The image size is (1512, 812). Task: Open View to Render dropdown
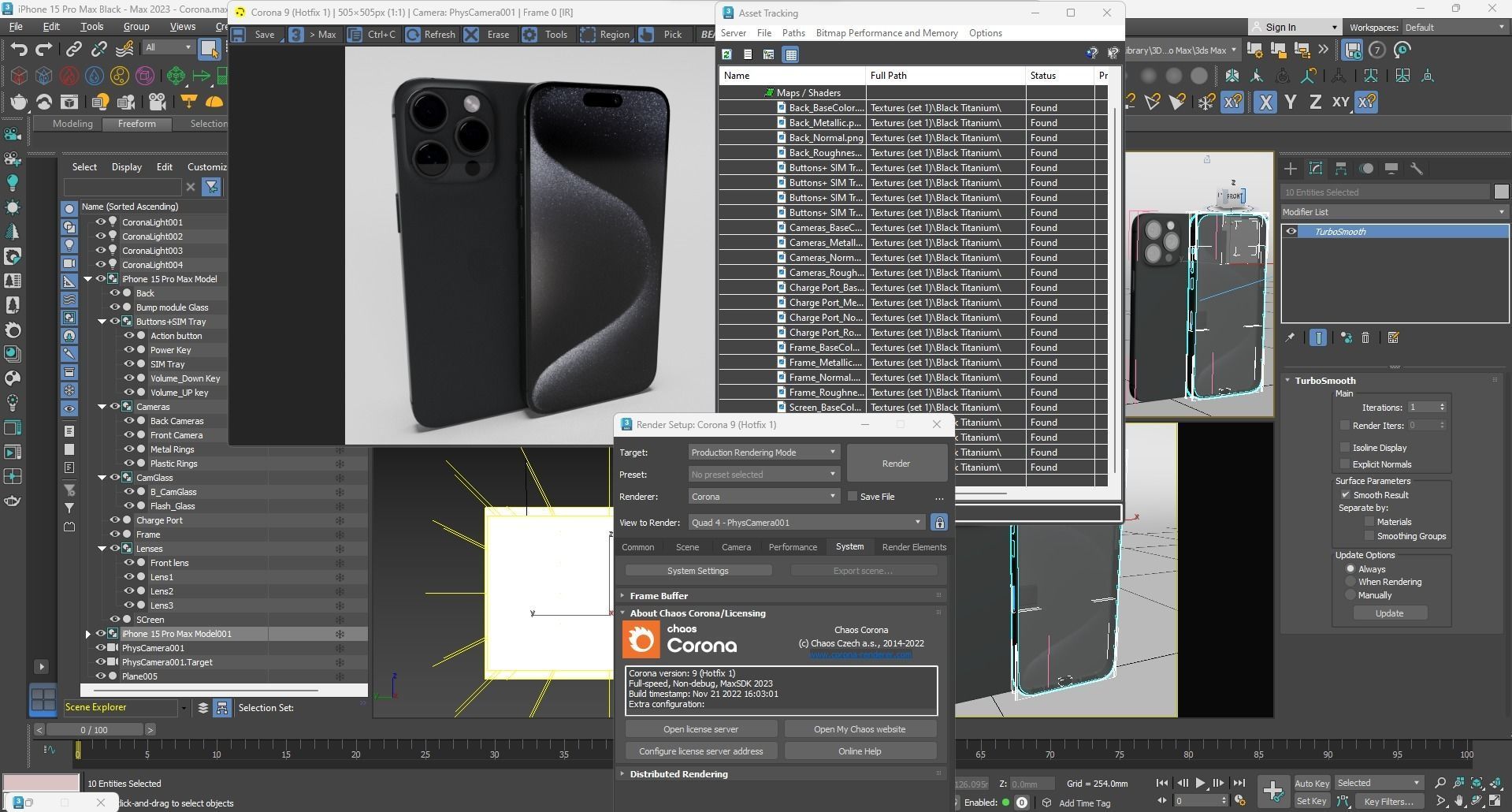tap(806, 523)
